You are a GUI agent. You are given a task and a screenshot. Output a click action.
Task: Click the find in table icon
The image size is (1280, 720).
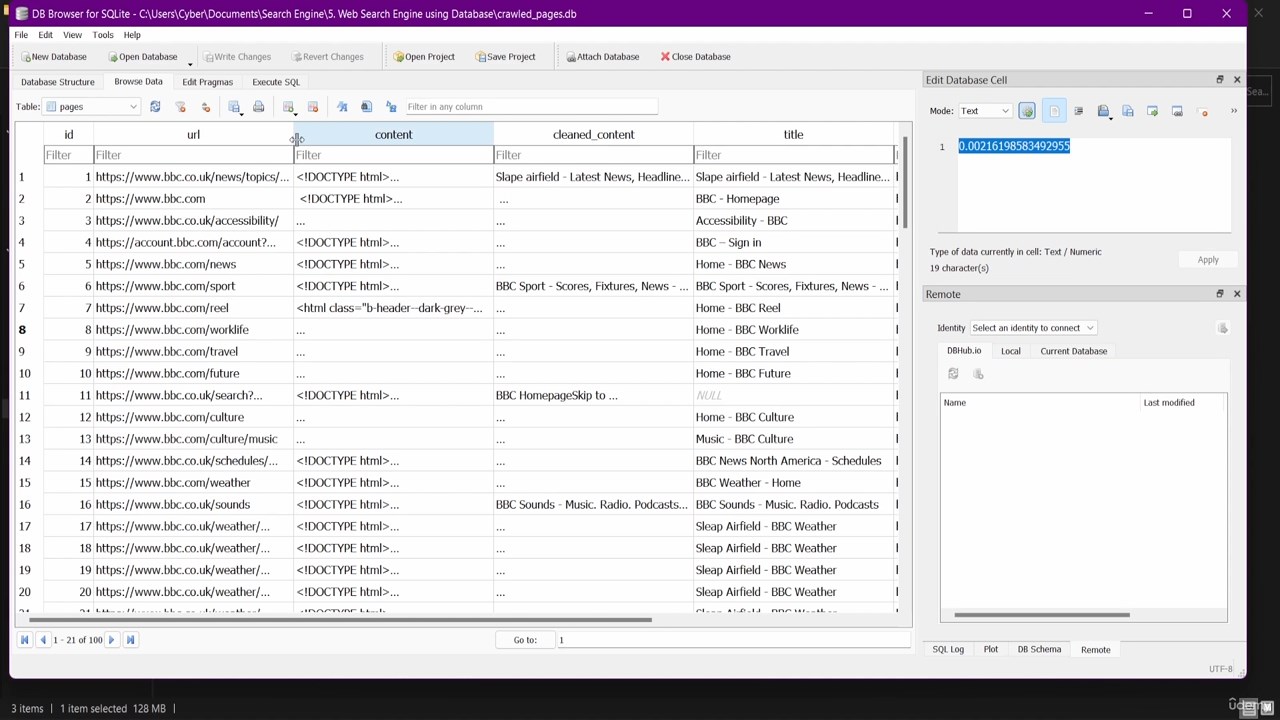366,107
